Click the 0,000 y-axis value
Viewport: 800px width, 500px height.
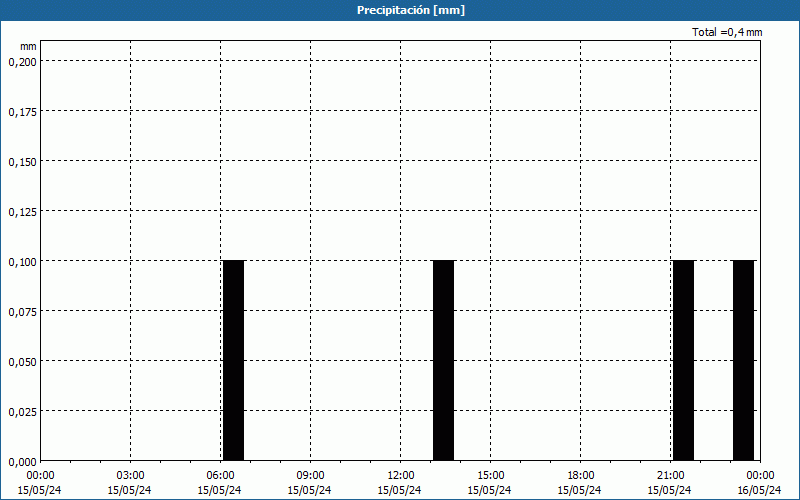(x=22, y=462)
